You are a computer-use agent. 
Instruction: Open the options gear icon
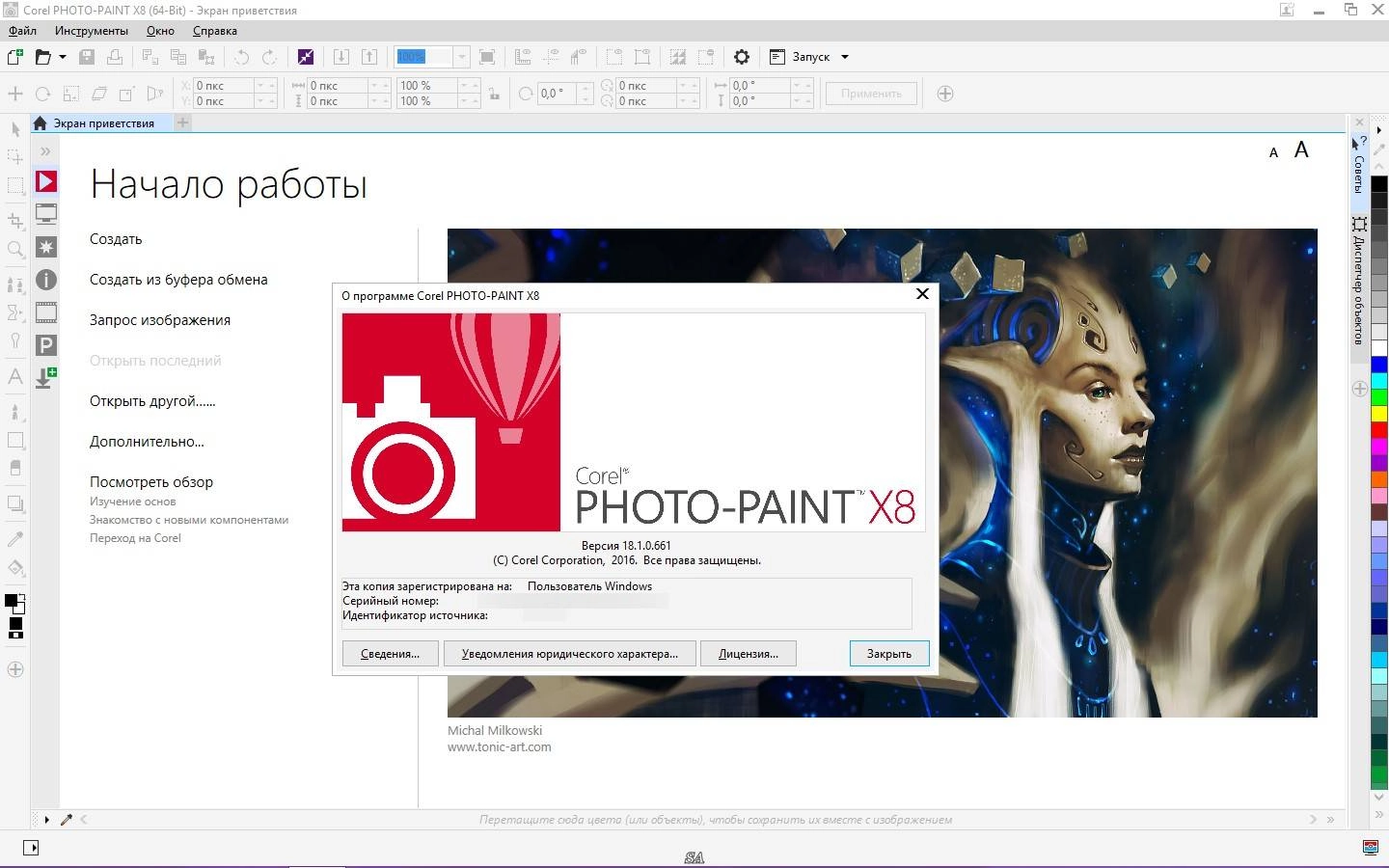(741, 57)
